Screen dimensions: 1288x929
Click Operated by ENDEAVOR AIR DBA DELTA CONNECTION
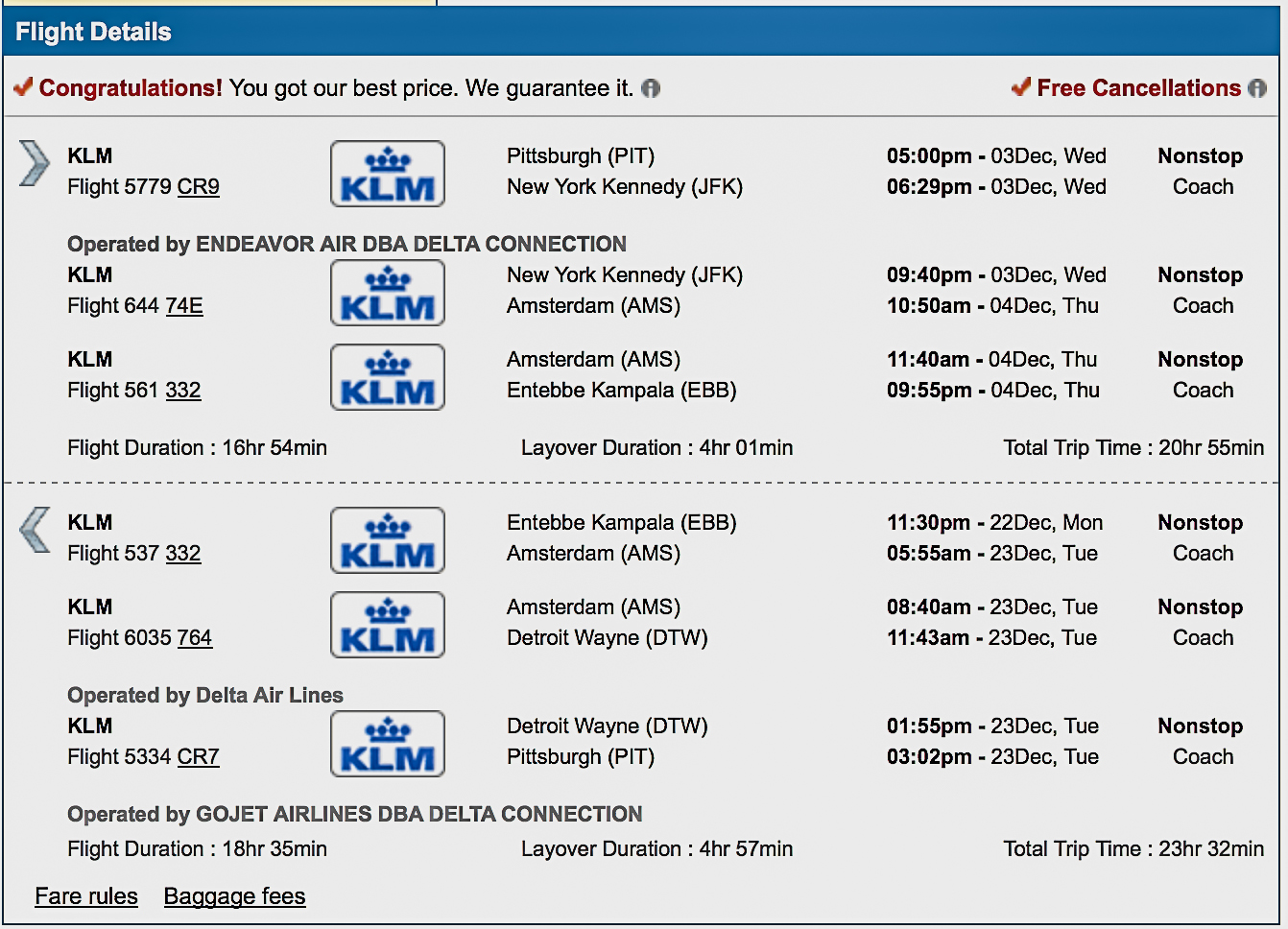(x=346, y=245)
